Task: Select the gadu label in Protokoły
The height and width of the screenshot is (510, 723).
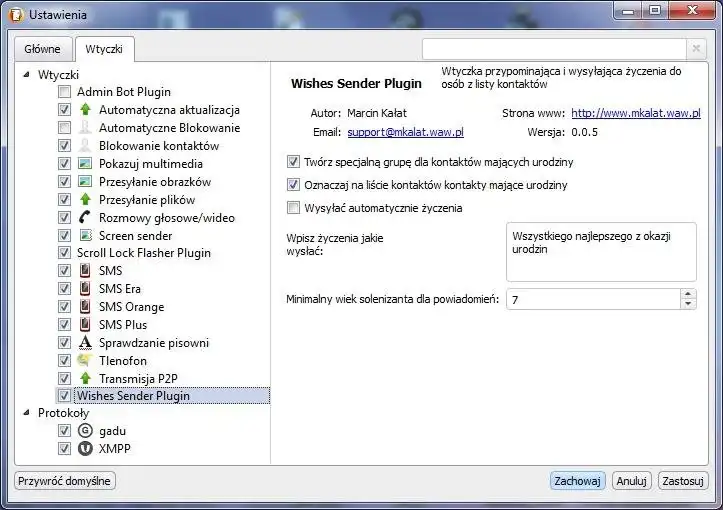Action: [113, 431]
